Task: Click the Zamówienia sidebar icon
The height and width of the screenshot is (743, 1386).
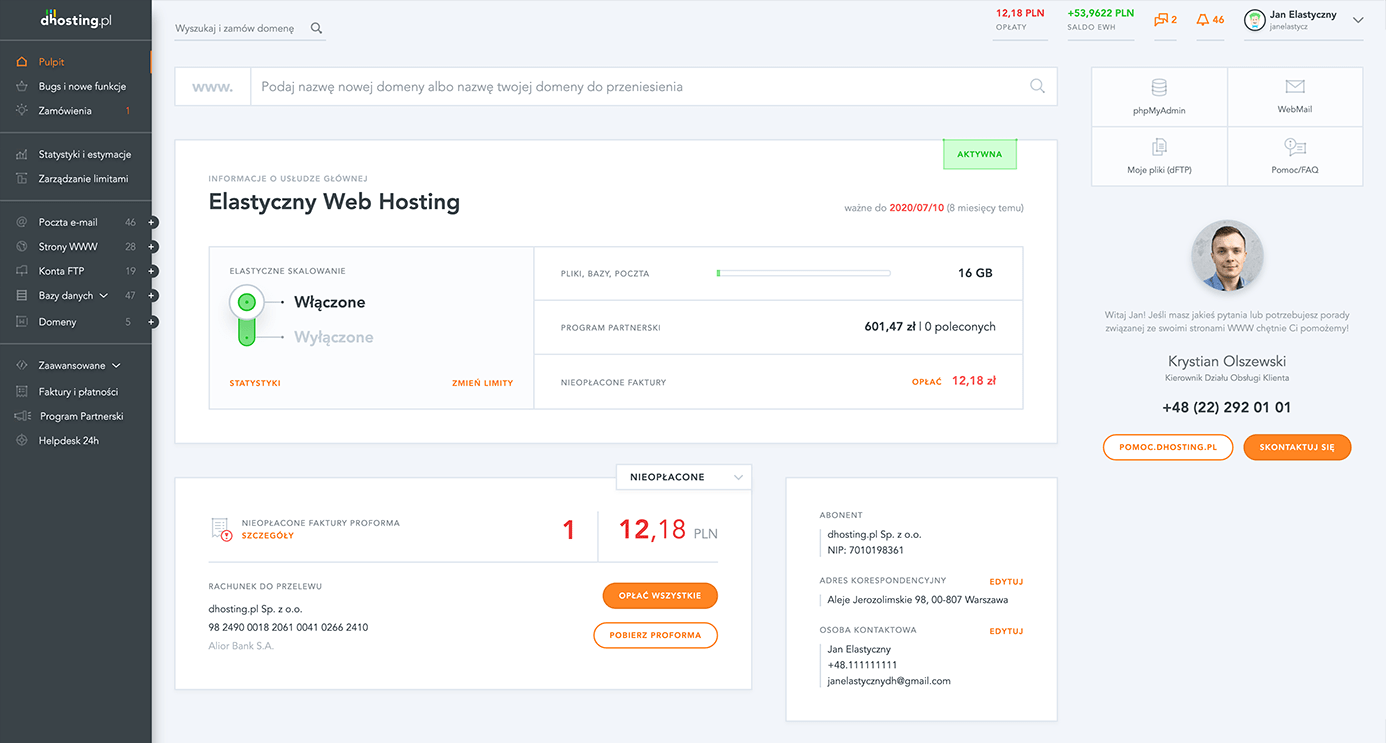Action: (x=22, y=110)
